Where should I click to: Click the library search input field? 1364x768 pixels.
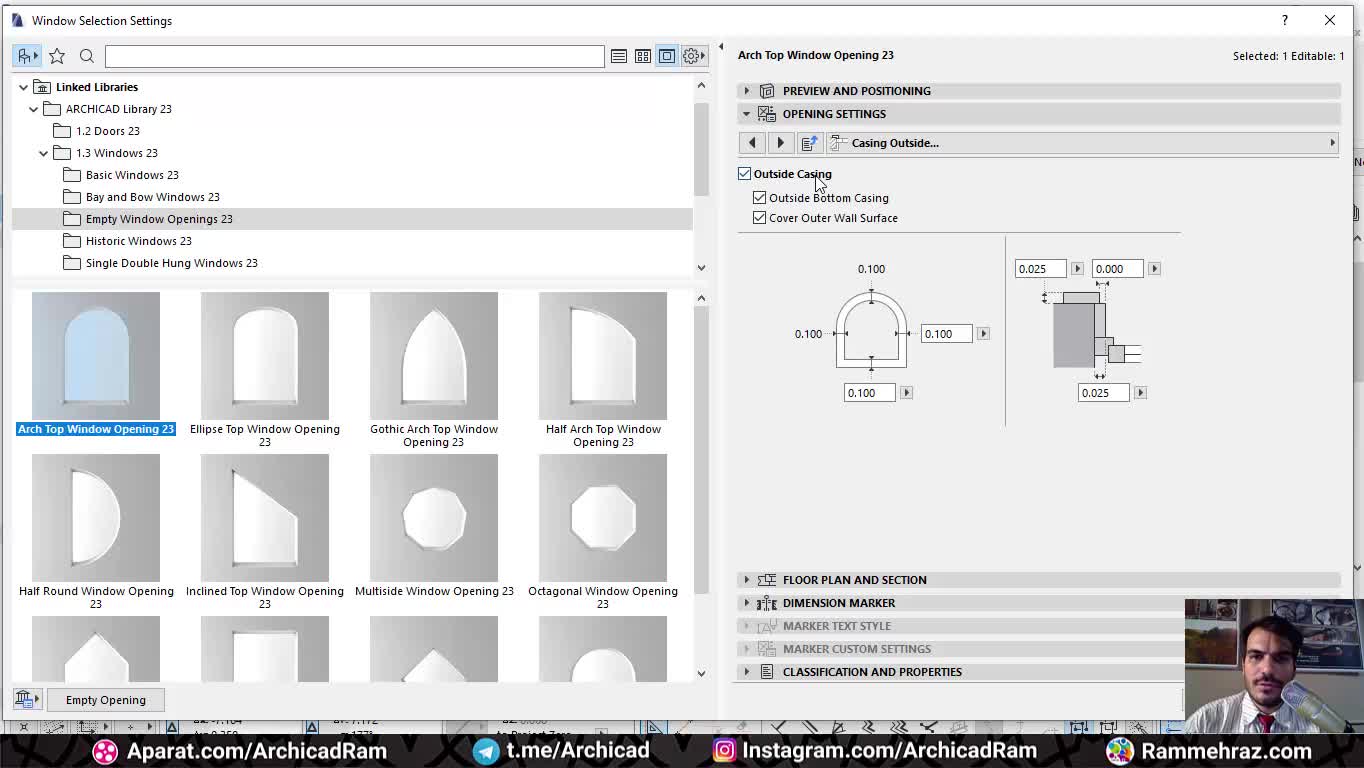coord(354,56)
